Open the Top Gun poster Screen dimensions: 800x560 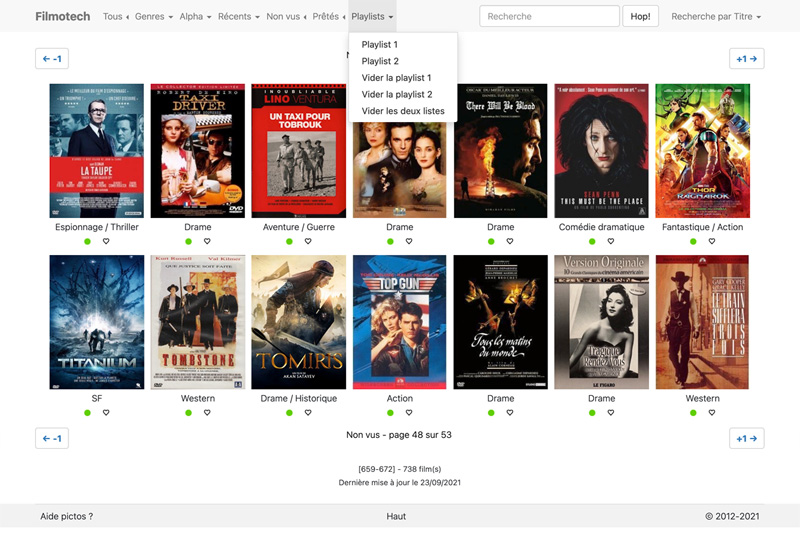click(x=399, y=322)
